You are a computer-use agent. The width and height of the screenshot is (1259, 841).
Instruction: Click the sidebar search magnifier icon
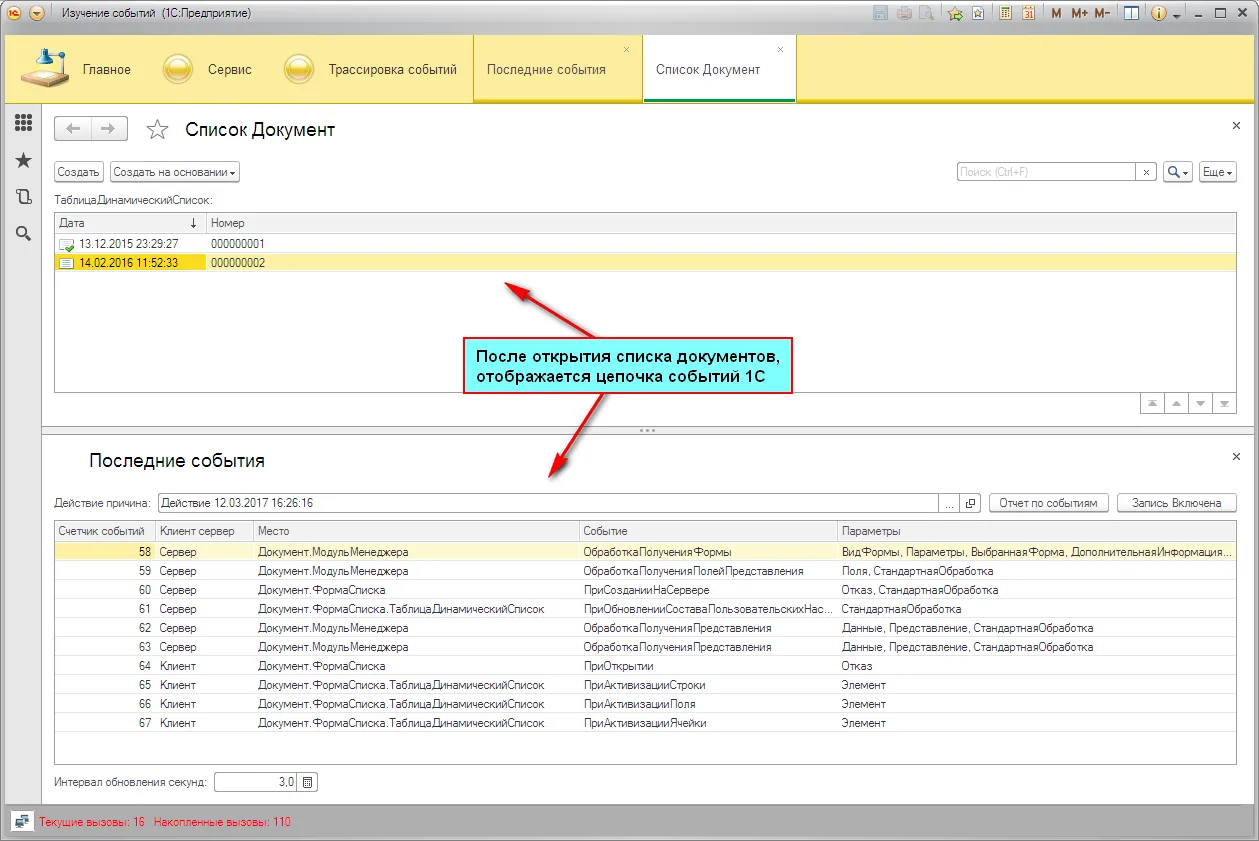tap(23, 233)
